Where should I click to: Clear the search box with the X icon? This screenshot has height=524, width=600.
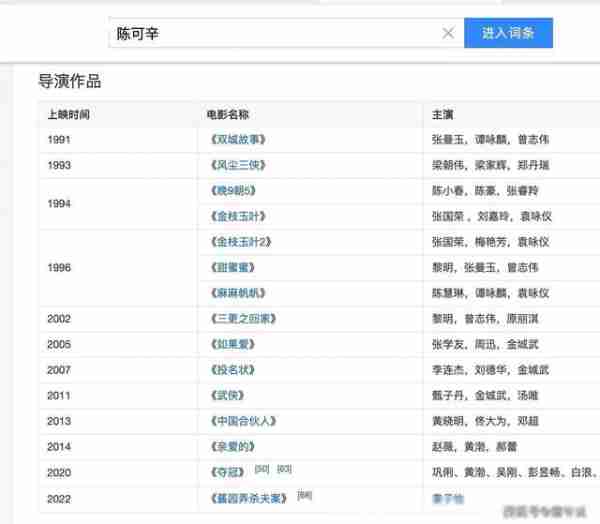click(448, 33)
